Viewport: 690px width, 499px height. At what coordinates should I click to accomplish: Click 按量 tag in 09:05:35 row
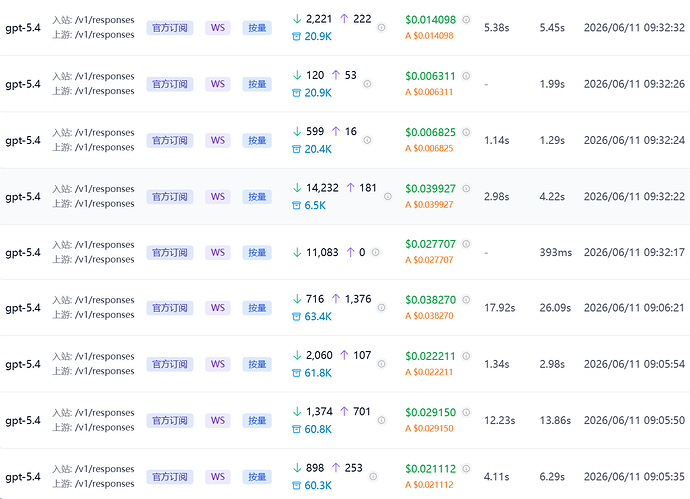pyautogui.click(x=257, y=477)
